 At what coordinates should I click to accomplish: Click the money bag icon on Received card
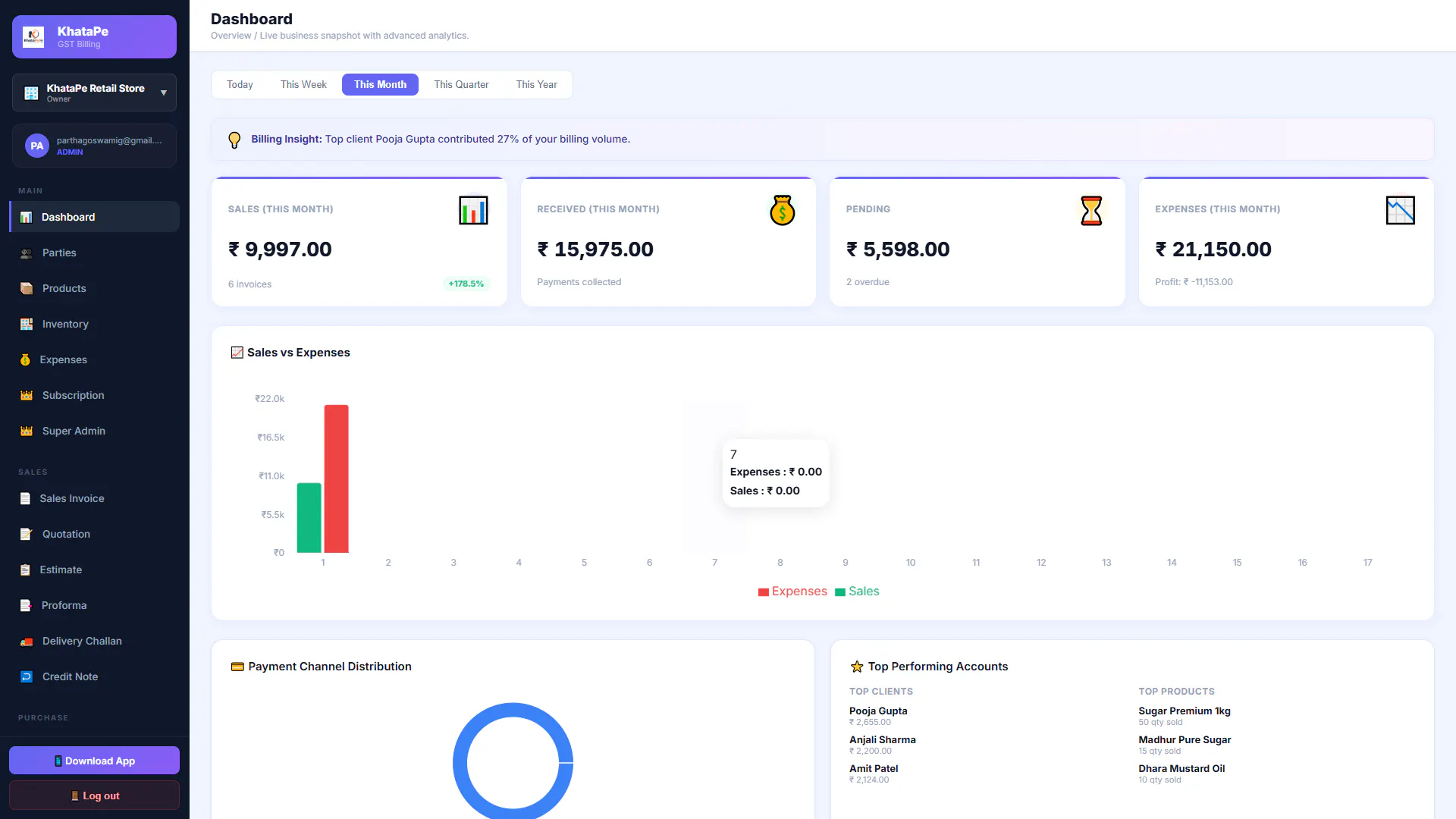(782, 210)
